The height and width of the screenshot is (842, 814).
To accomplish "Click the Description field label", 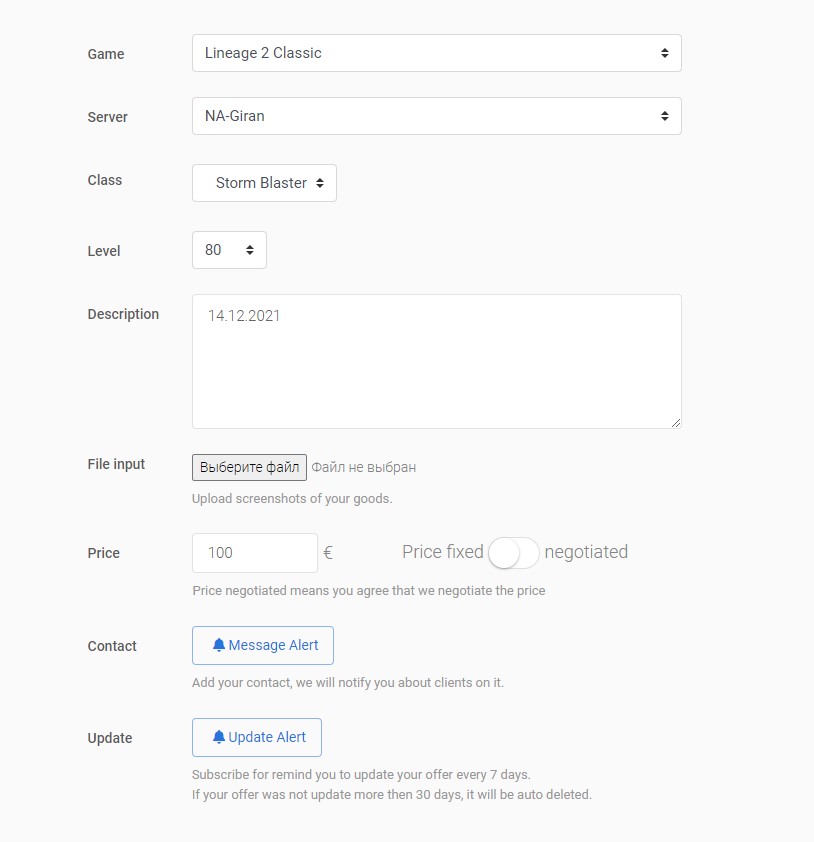I will [x=123, y=314].
